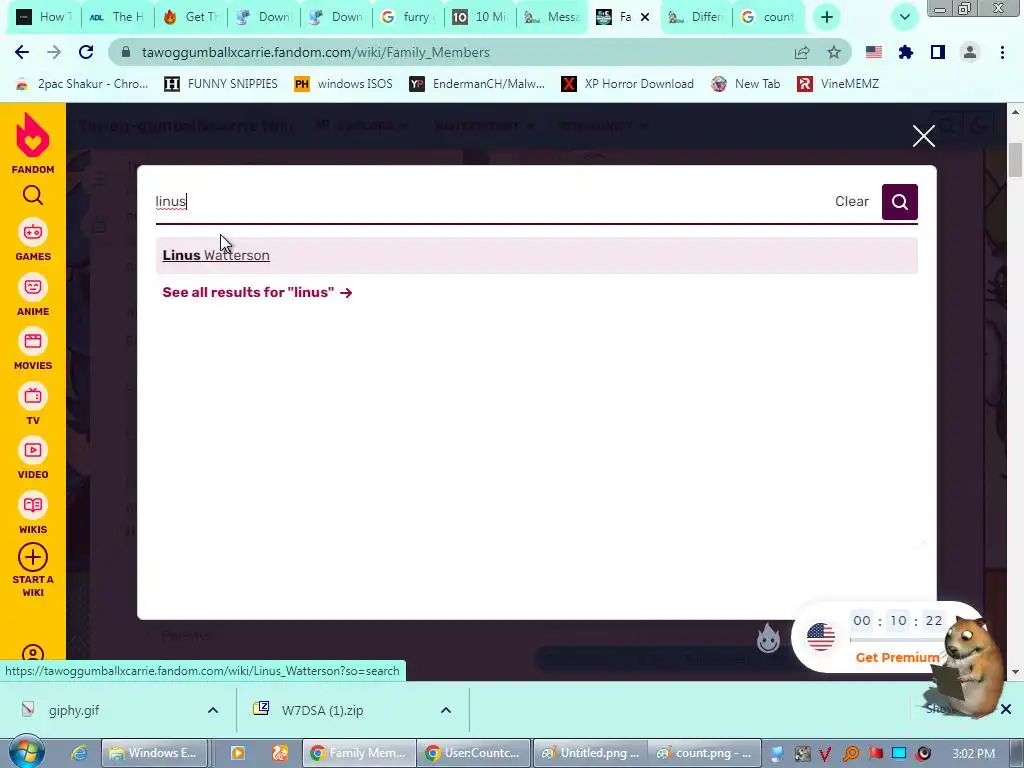Open the EndermanCH/Malw... bookmark
This screenshot has width=1024, height=768.
pyautogui.click(x=477, y=84)
